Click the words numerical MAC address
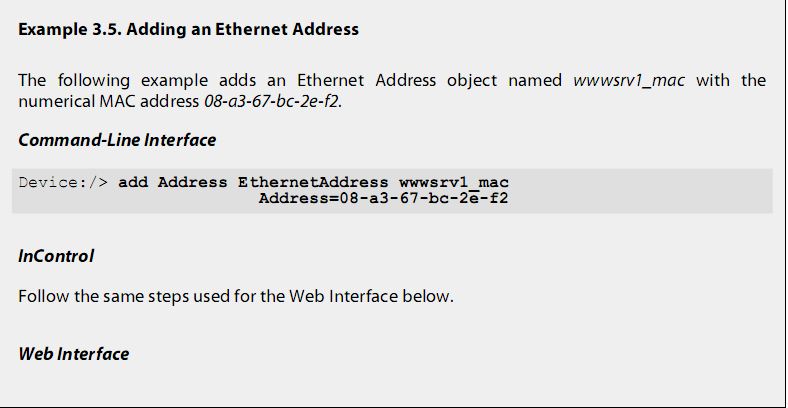 coord(109,102)
